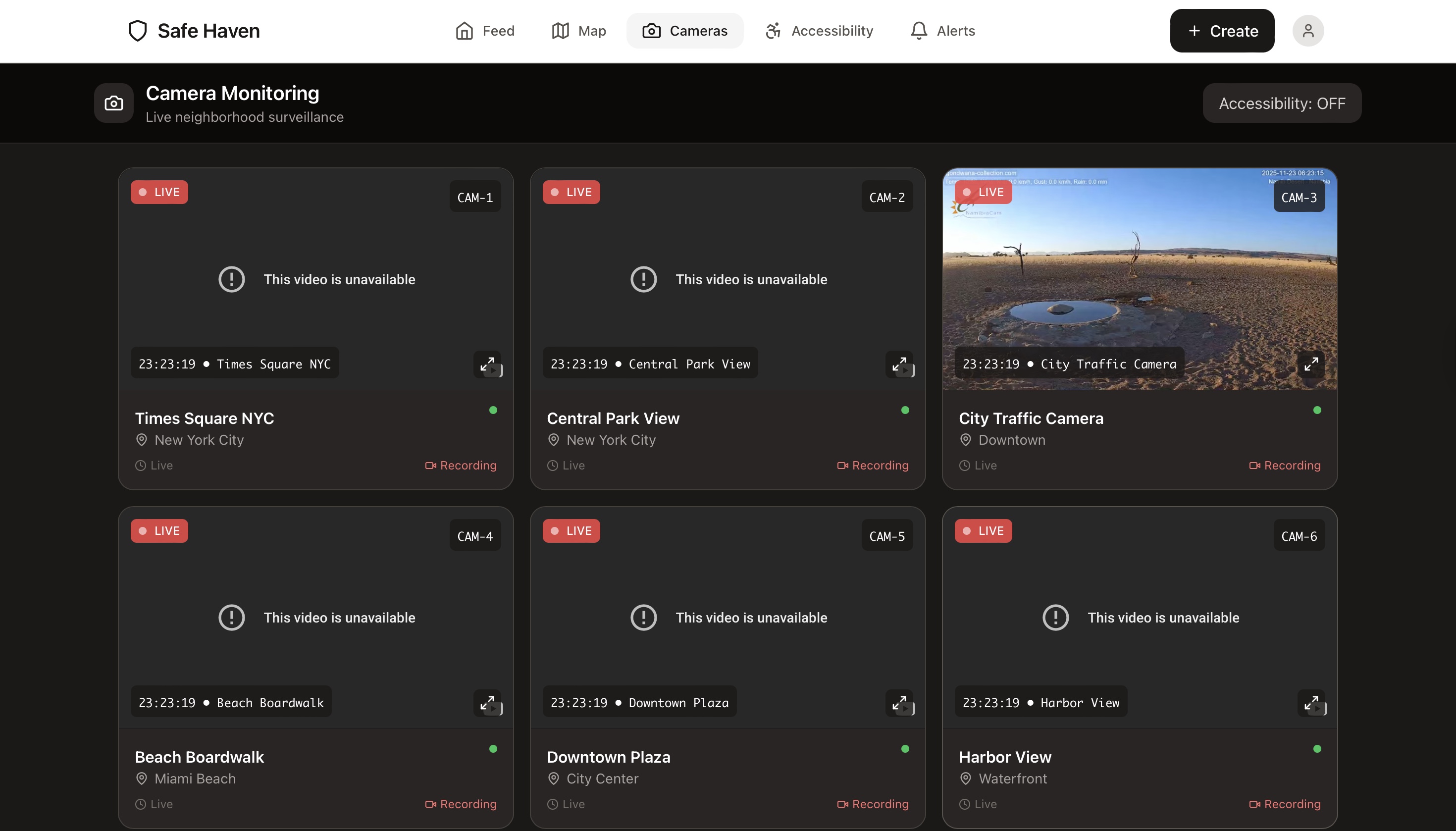Click the CAM-5 badge label
The height and width of the screenshot is (831, 1456).
(x=886, y=536)
